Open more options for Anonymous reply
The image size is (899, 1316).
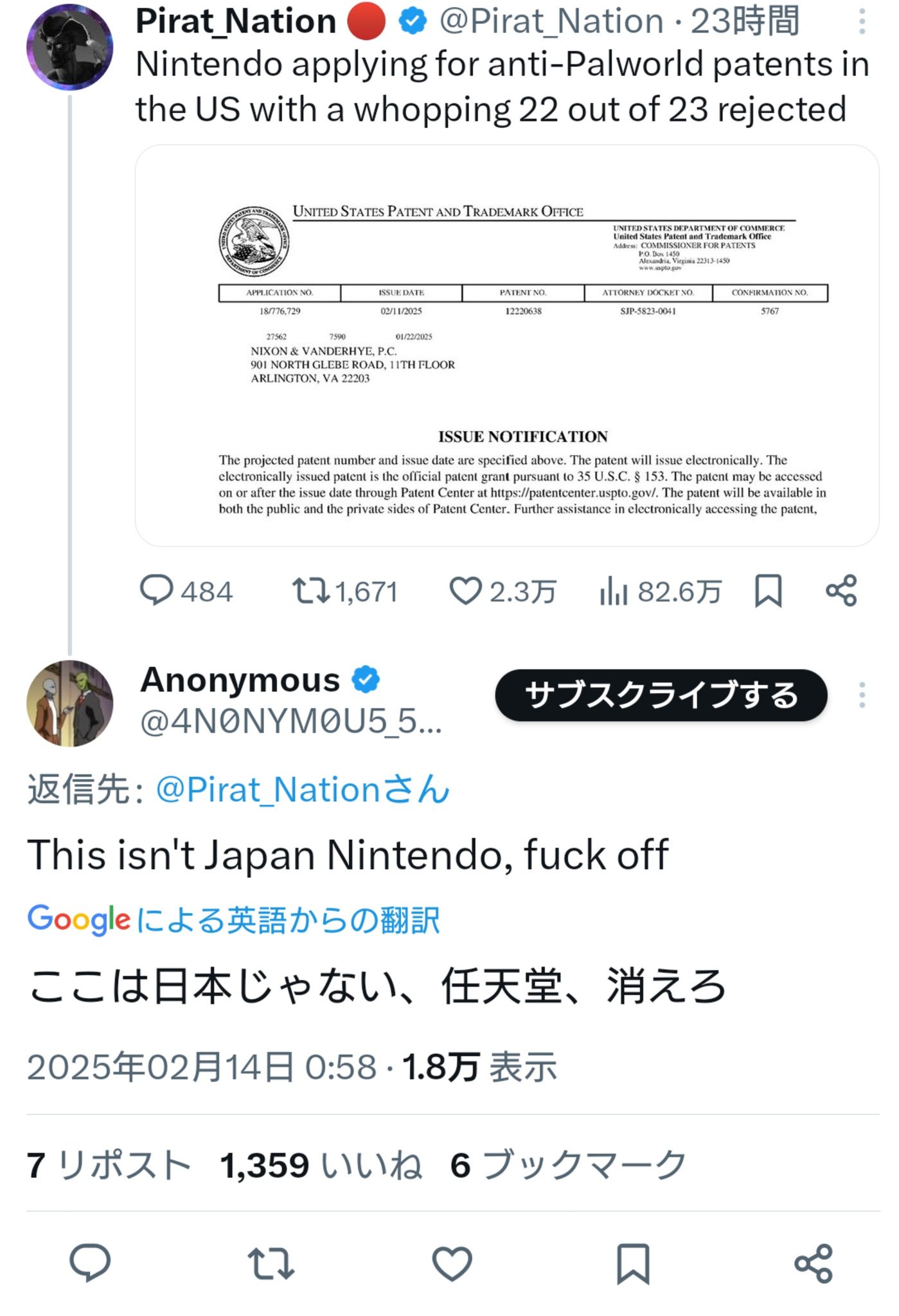point(862,695)
